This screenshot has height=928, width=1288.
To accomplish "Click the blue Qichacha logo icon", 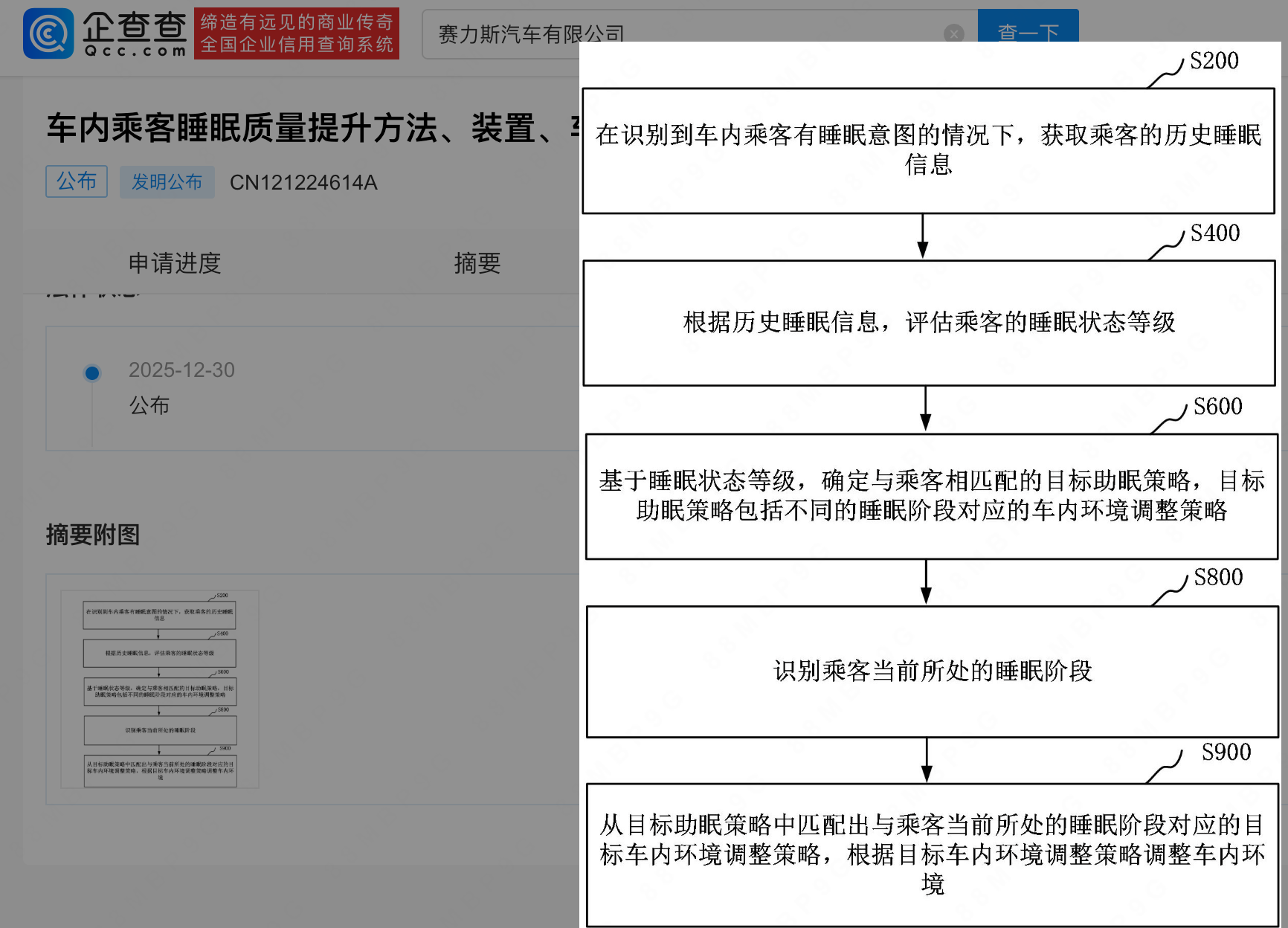I will coord(48,33).
